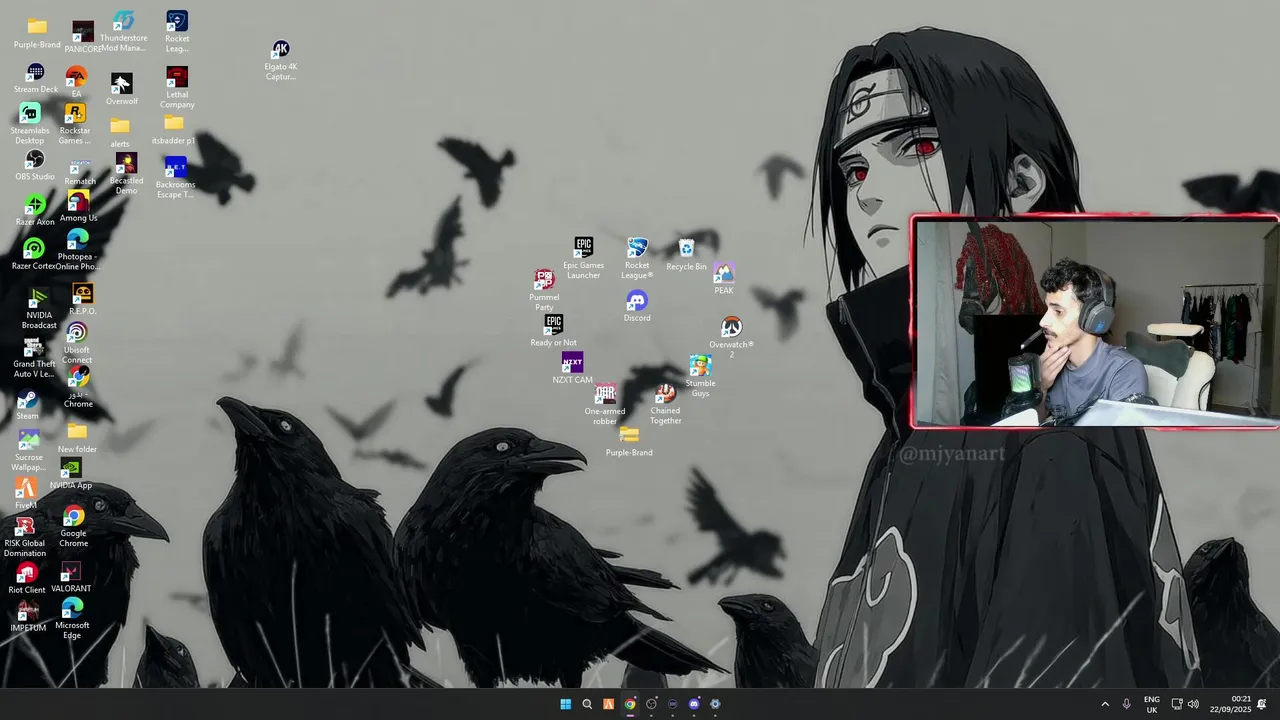1280x720 pixels.
Task: Select the NVIDIA App shortcut
Action: pos(71,474)
